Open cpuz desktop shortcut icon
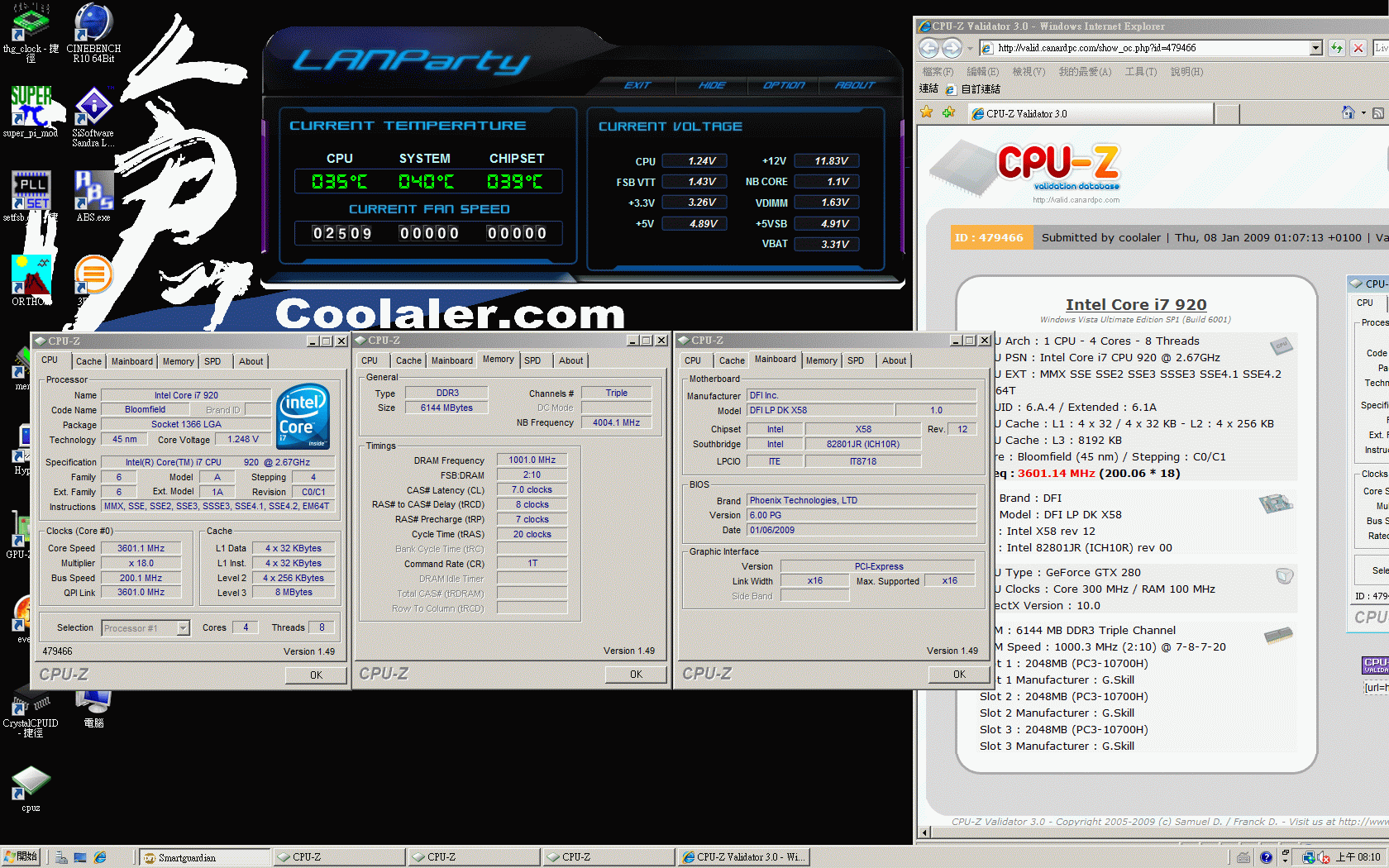 [x=31, y=789]
